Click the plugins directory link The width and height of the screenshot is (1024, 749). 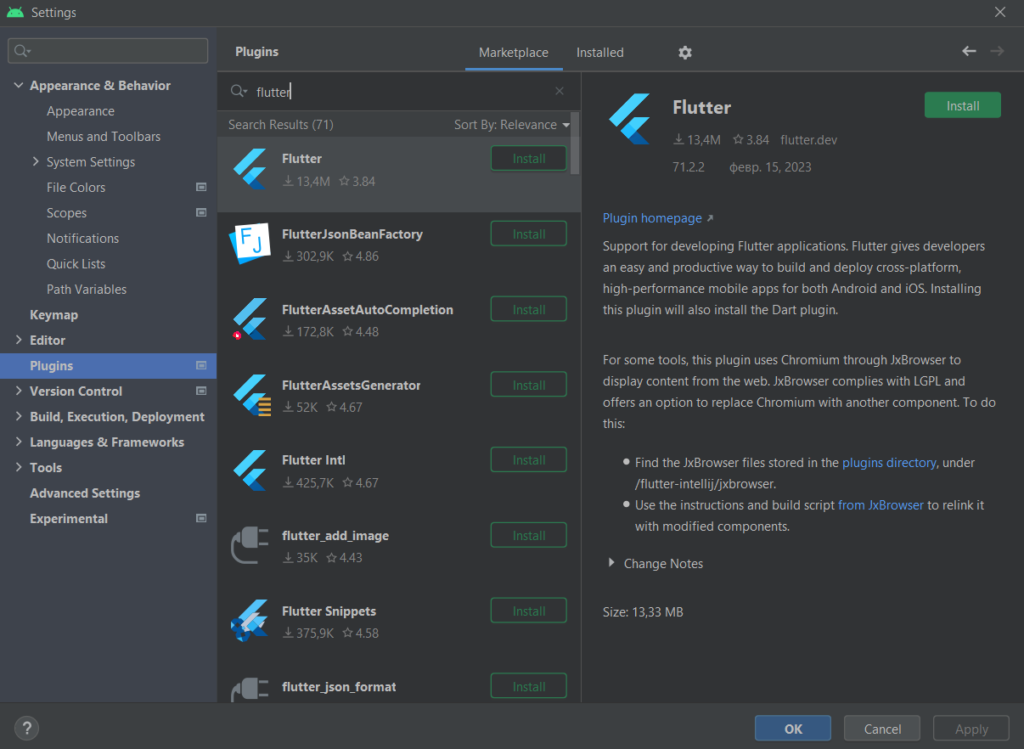[x=889, y=462]
